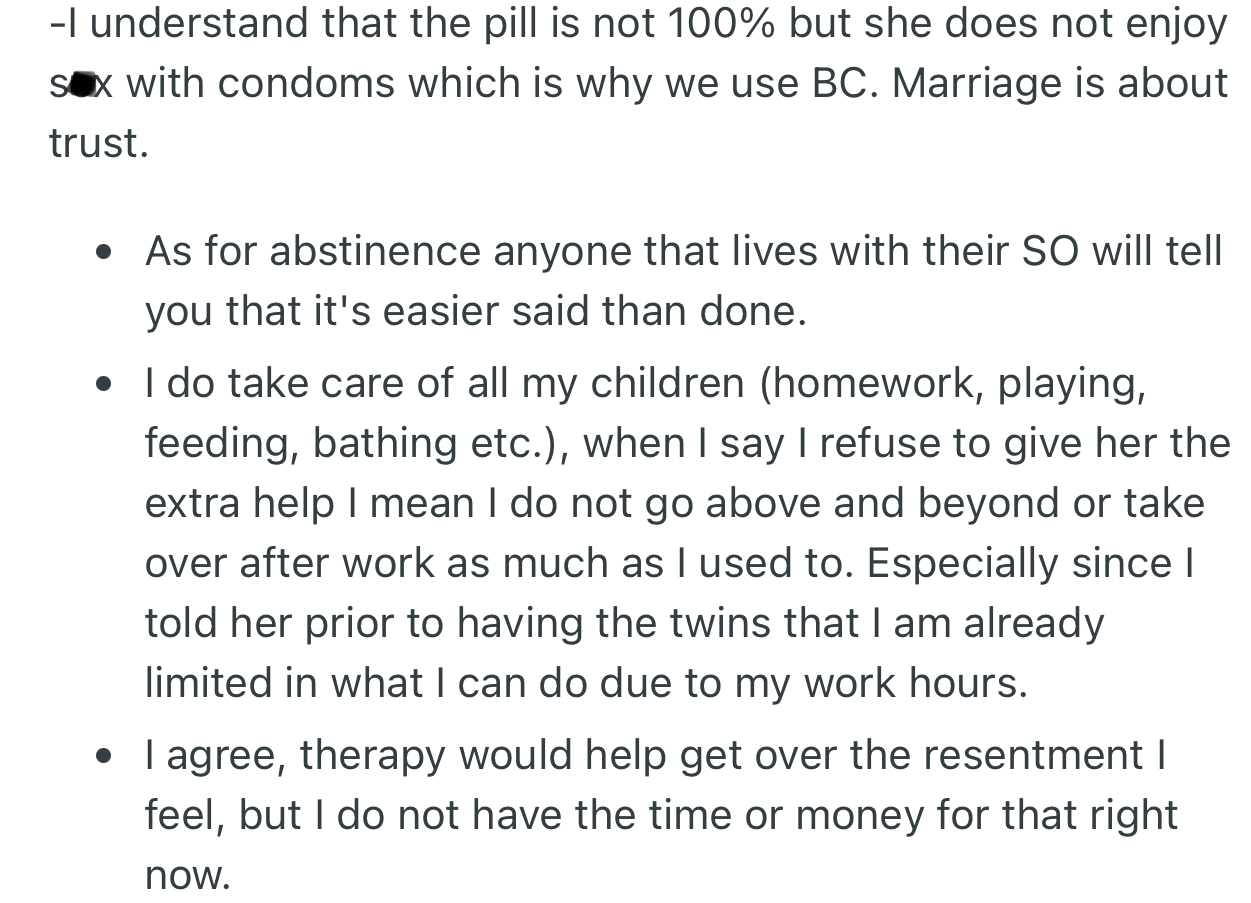
Task: Click the bullet before 'I do take care'
Action: (104, 385)
